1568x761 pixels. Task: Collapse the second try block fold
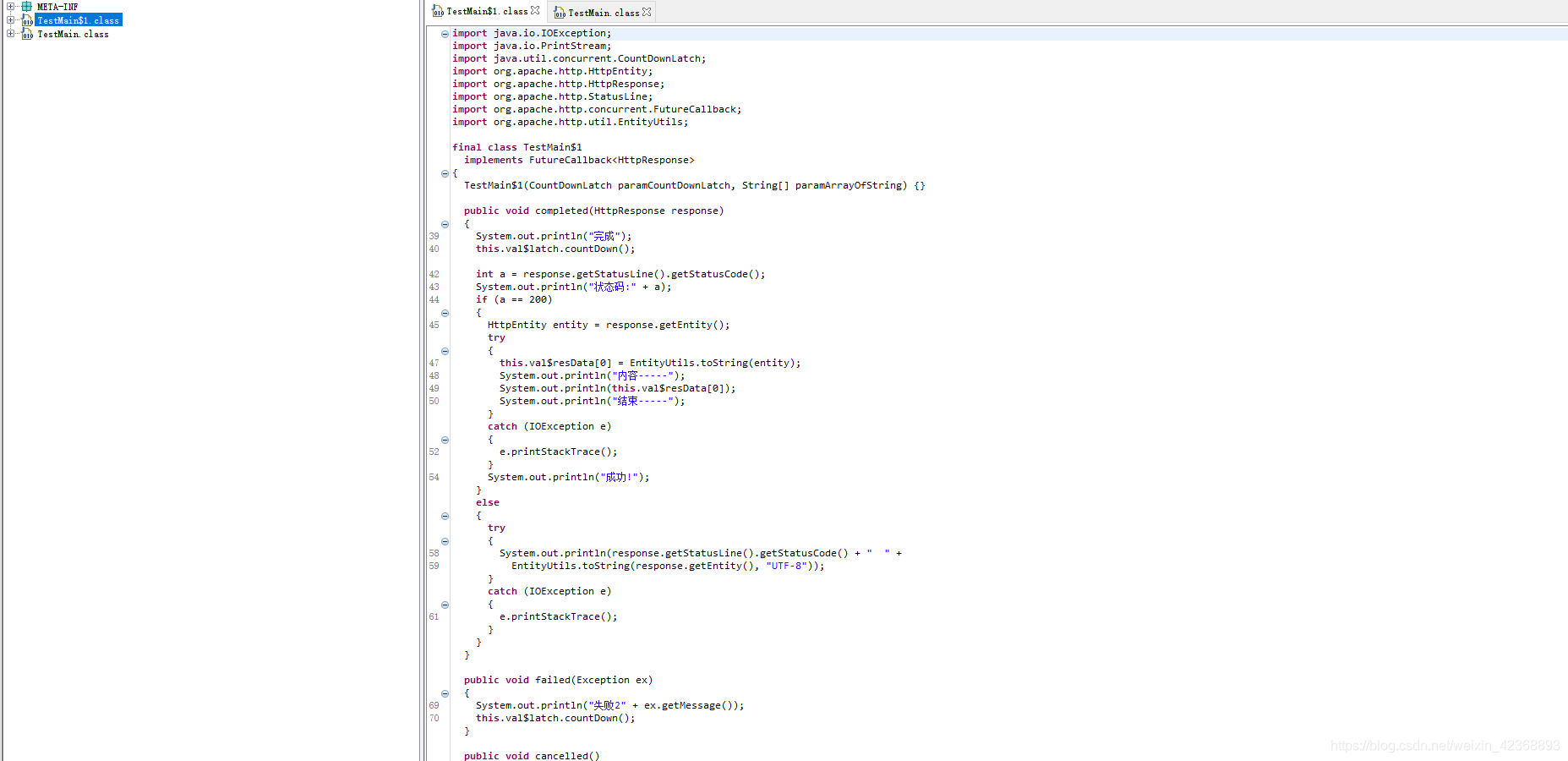tap(445, 541)
